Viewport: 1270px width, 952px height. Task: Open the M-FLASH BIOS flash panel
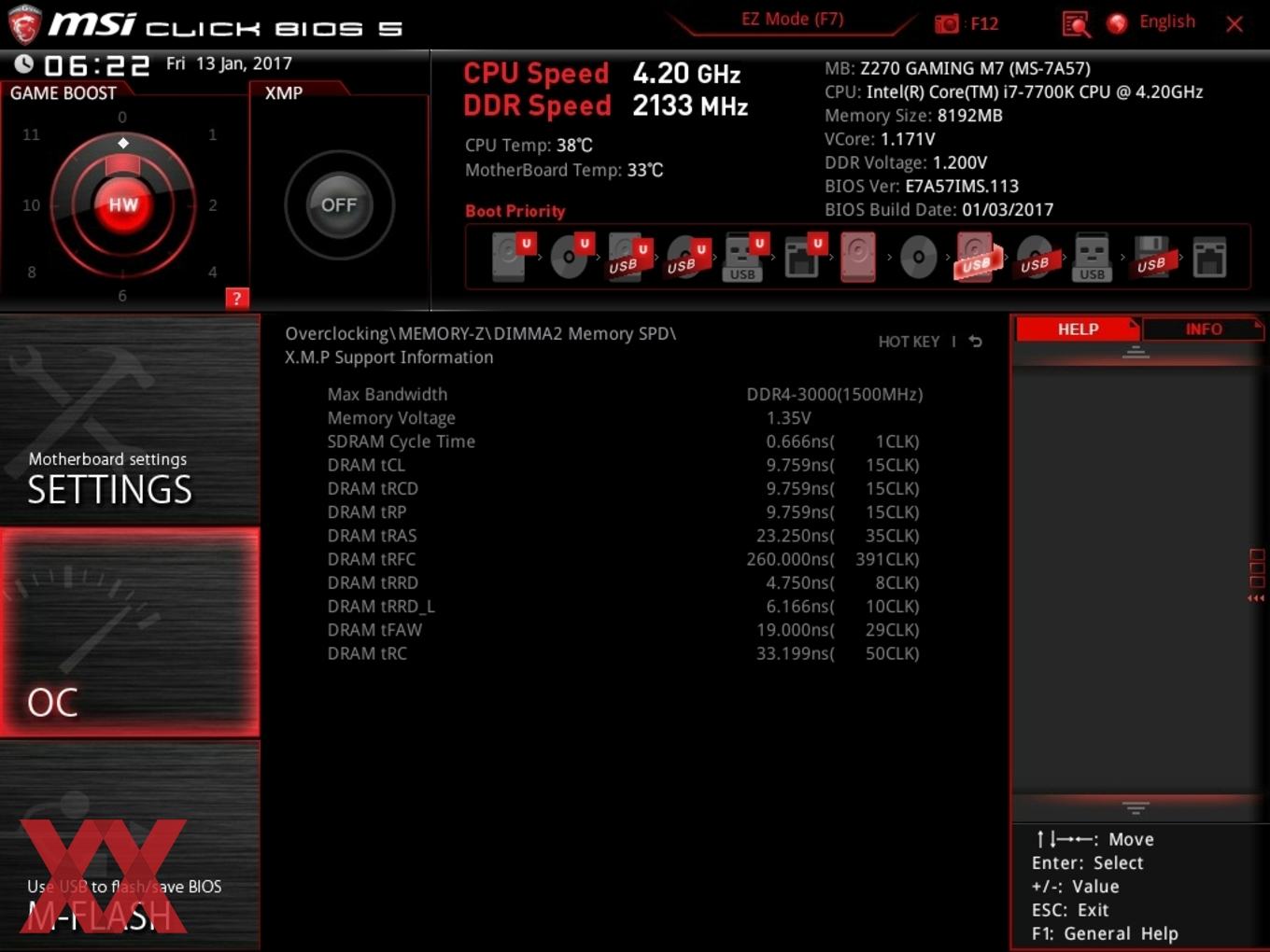(130, 845)
